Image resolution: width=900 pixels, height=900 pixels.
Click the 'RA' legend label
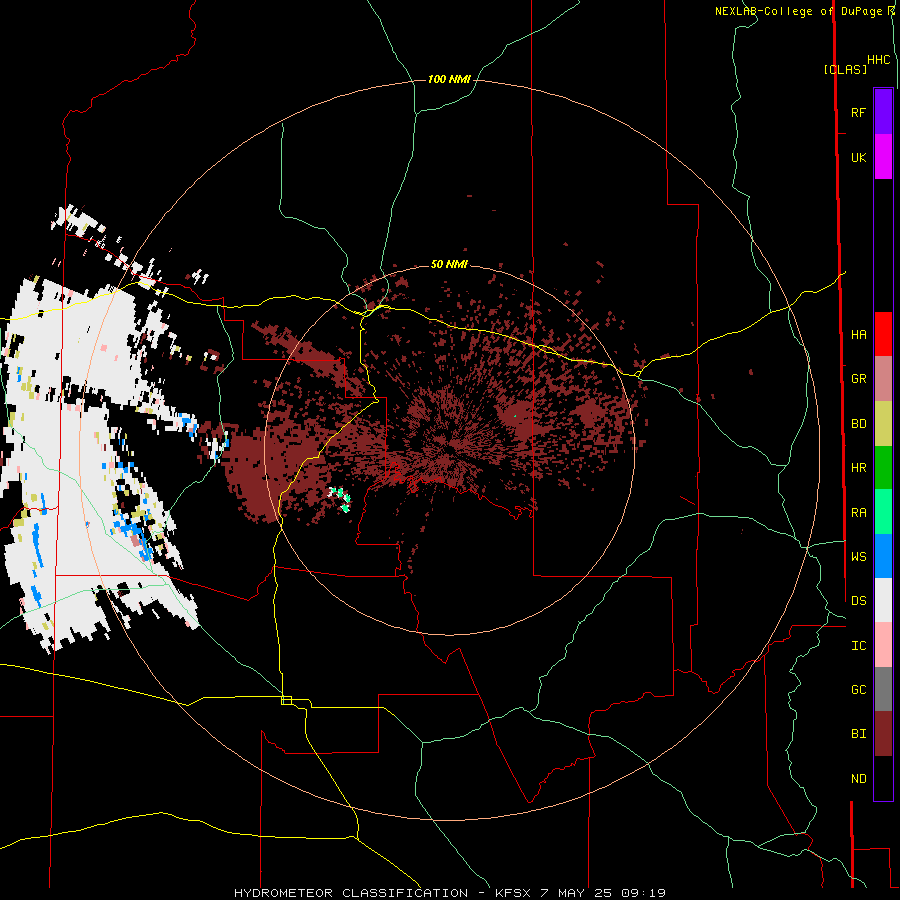click(x=859, y=513)
